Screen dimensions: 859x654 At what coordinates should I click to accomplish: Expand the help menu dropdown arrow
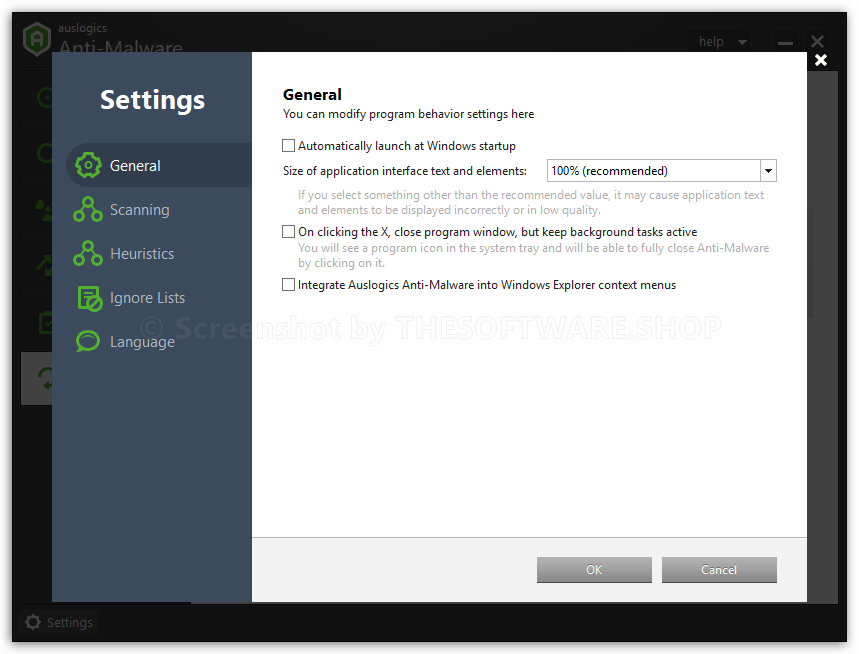742,42
